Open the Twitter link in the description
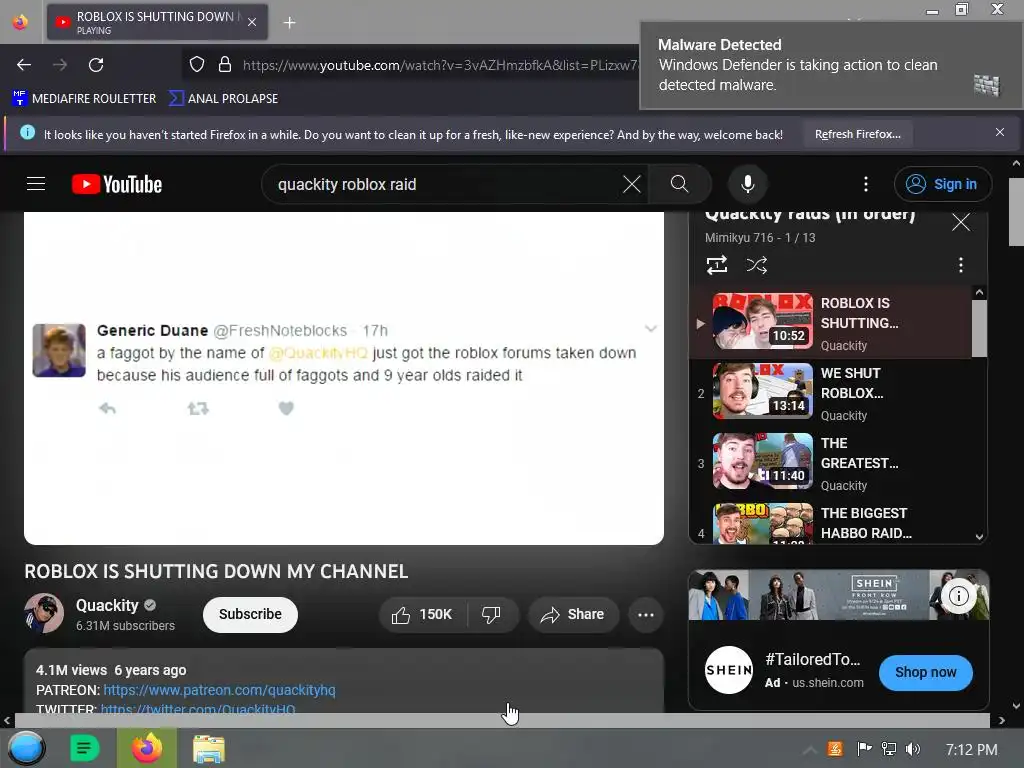This screenshot has width=1024, height=768. (198, 709)
